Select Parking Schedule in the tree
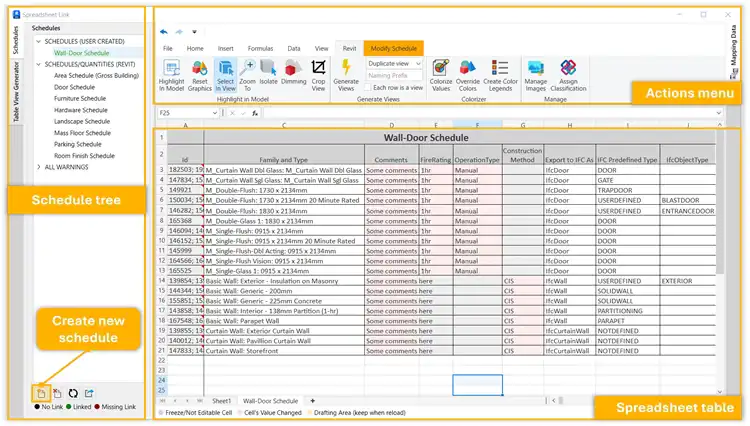 tap(77, 144)
